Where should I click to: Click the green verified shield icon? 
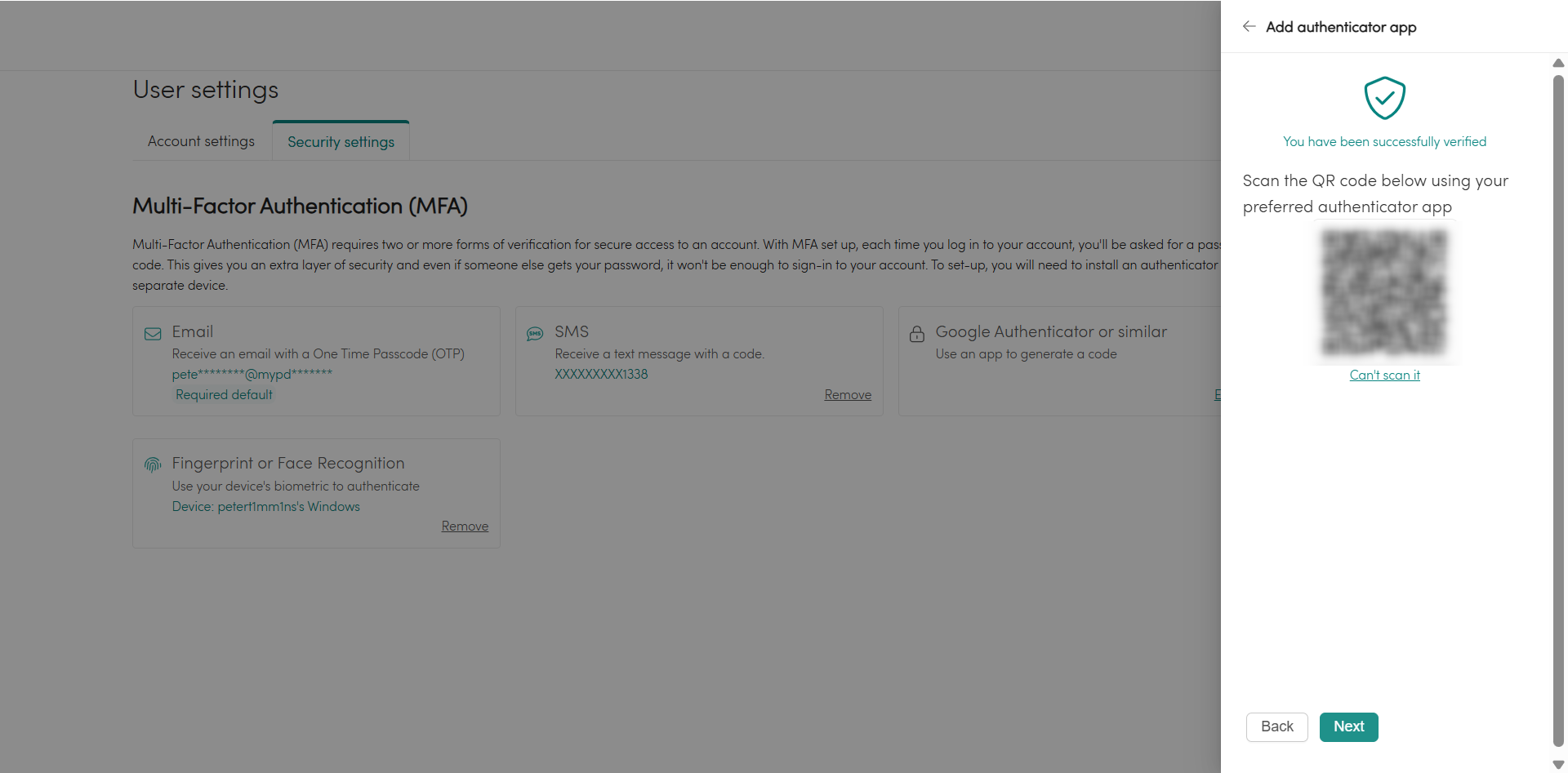click(1385, 98)
